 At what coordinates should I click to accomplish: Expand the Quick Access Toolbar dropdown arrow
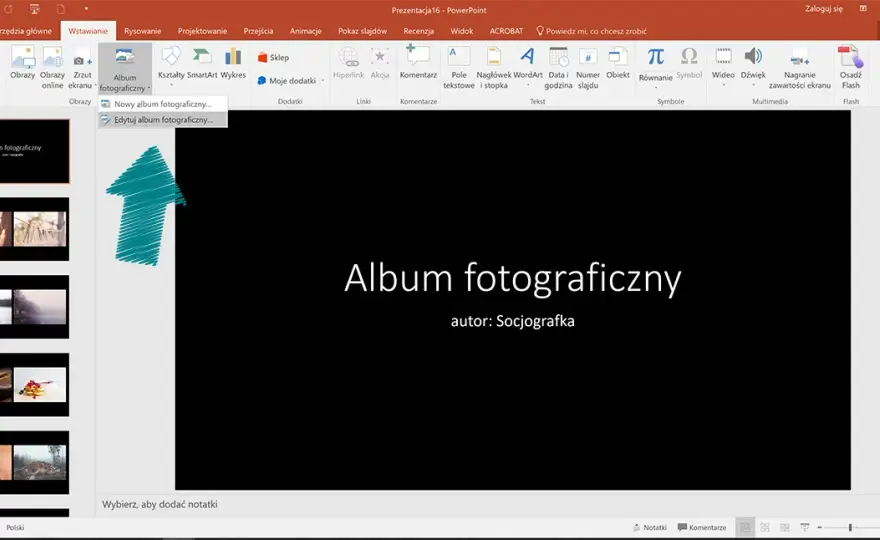pos(86,8)
